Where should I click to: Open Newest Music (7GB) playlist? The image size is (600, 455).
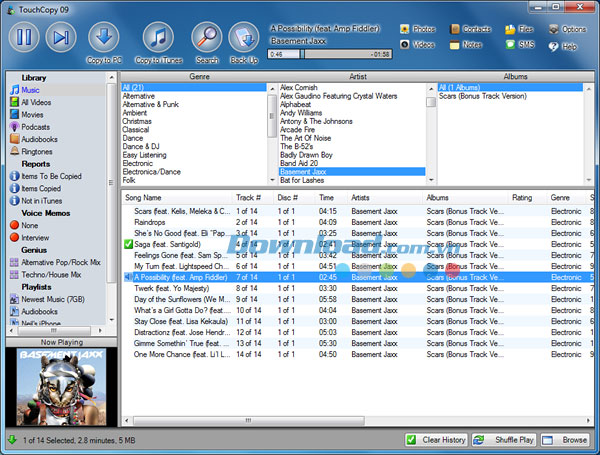pos(53,299)
